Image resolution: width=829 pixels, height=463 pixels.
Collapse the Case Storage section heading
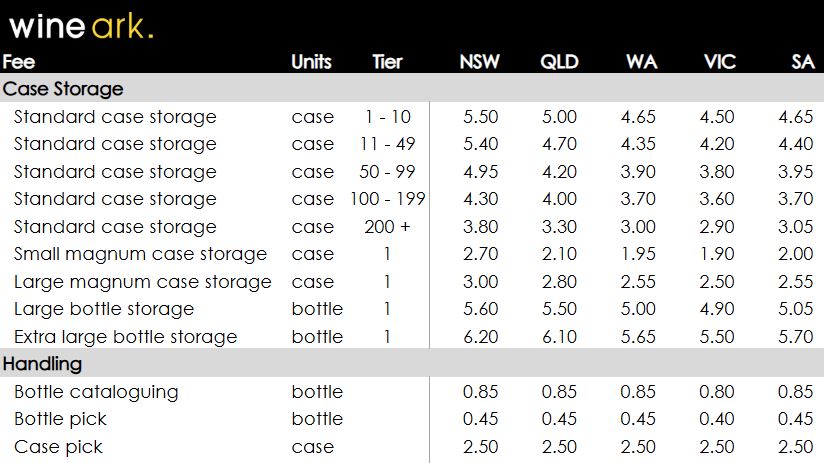click(x=63, y=89)
